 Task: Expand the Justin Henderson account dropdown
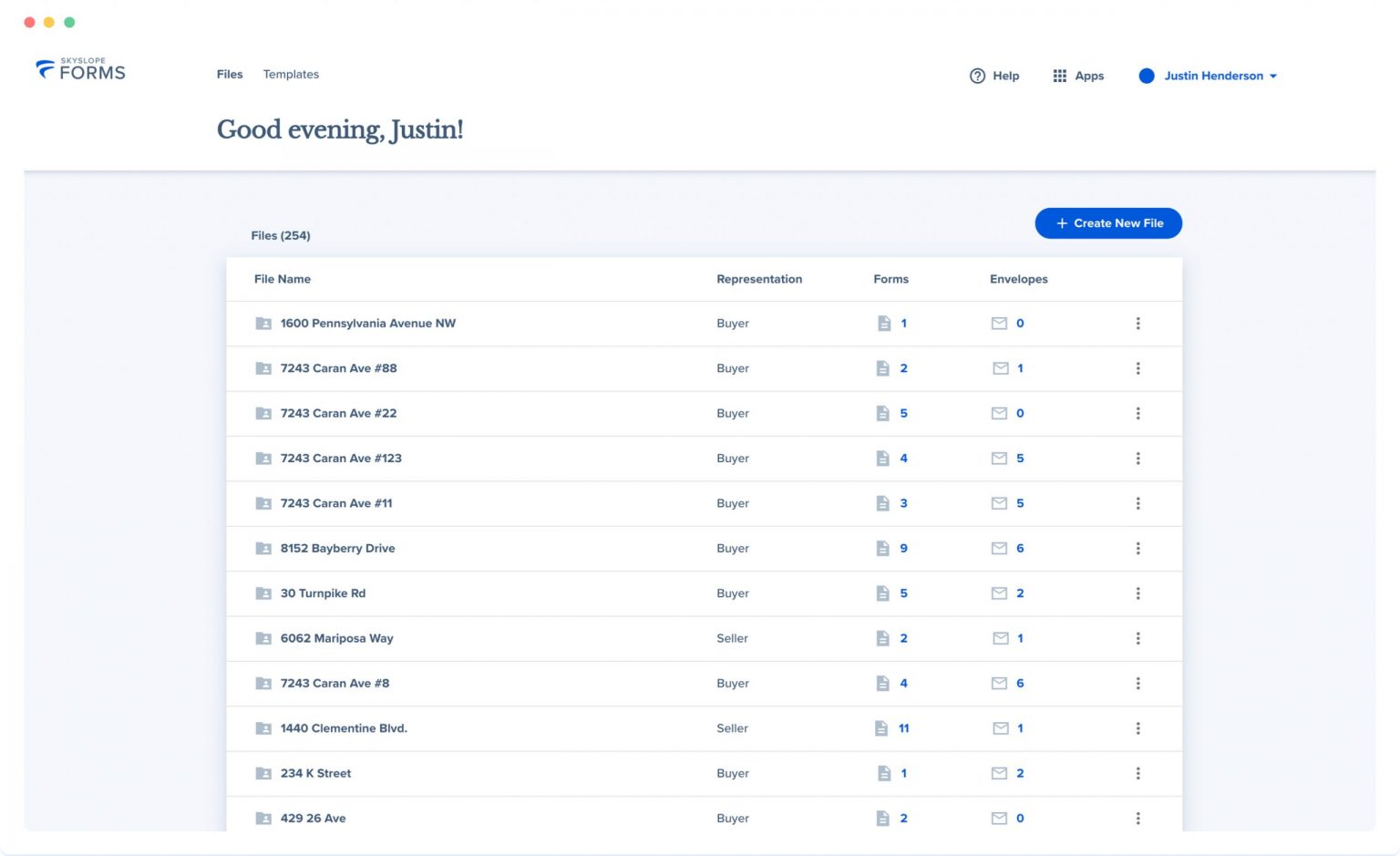(x=1273, y=77)
